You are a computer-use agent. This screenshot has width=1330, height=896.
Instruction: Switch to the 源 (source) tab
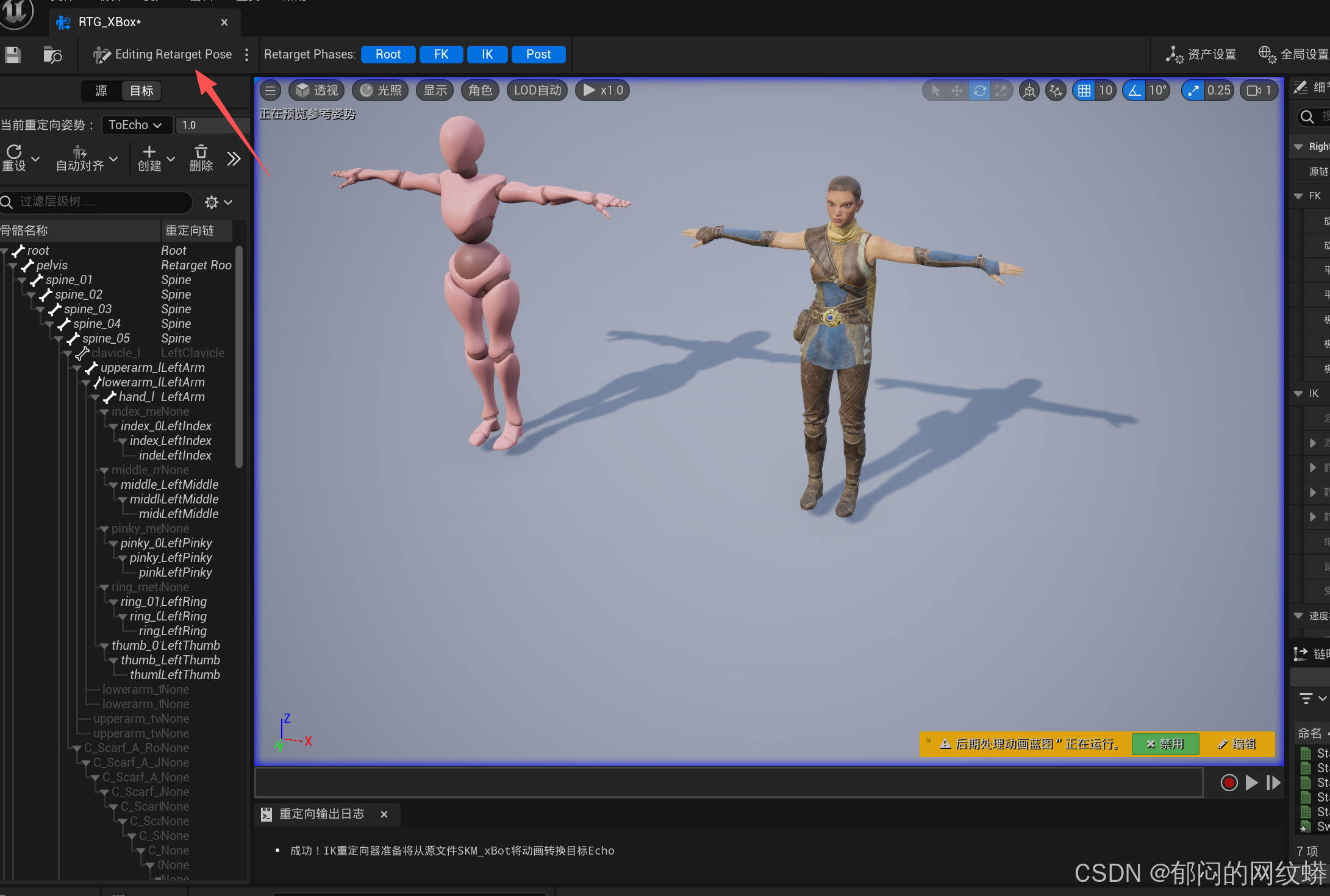(101, 91)
